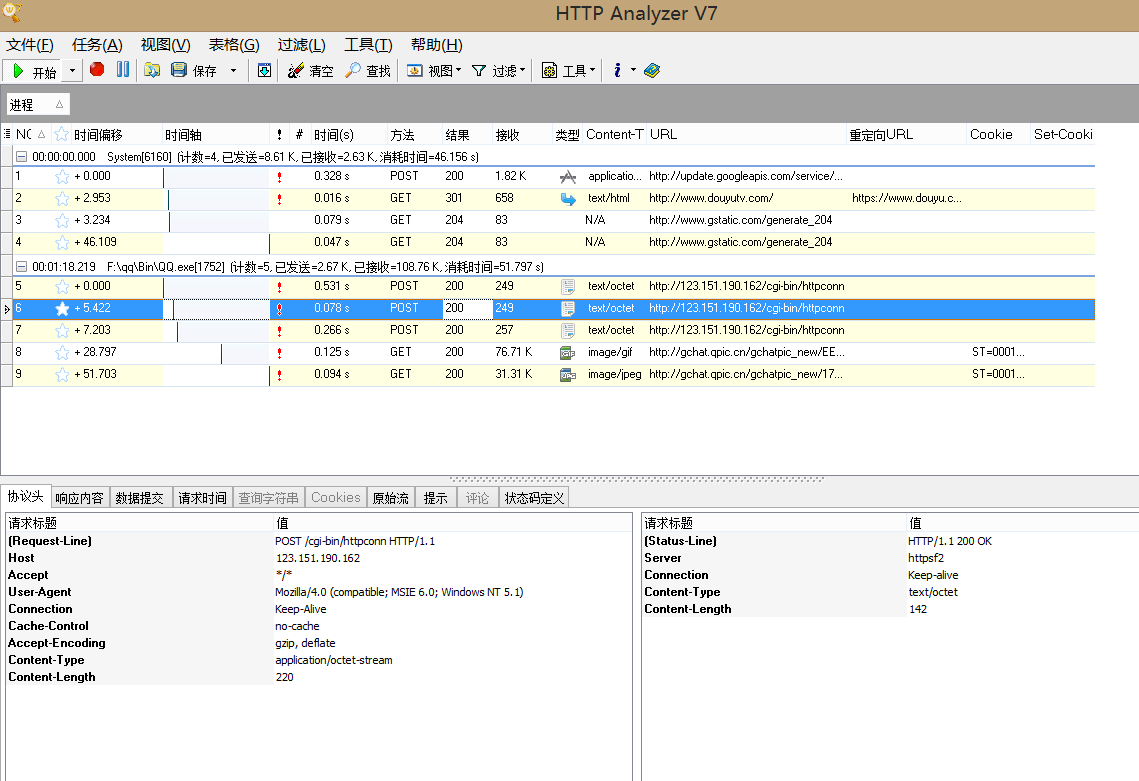The height and width of the screenshot is (781, 1139).
Task: Switch to the 请求时间 tab
Action: [x=202, y=498]
